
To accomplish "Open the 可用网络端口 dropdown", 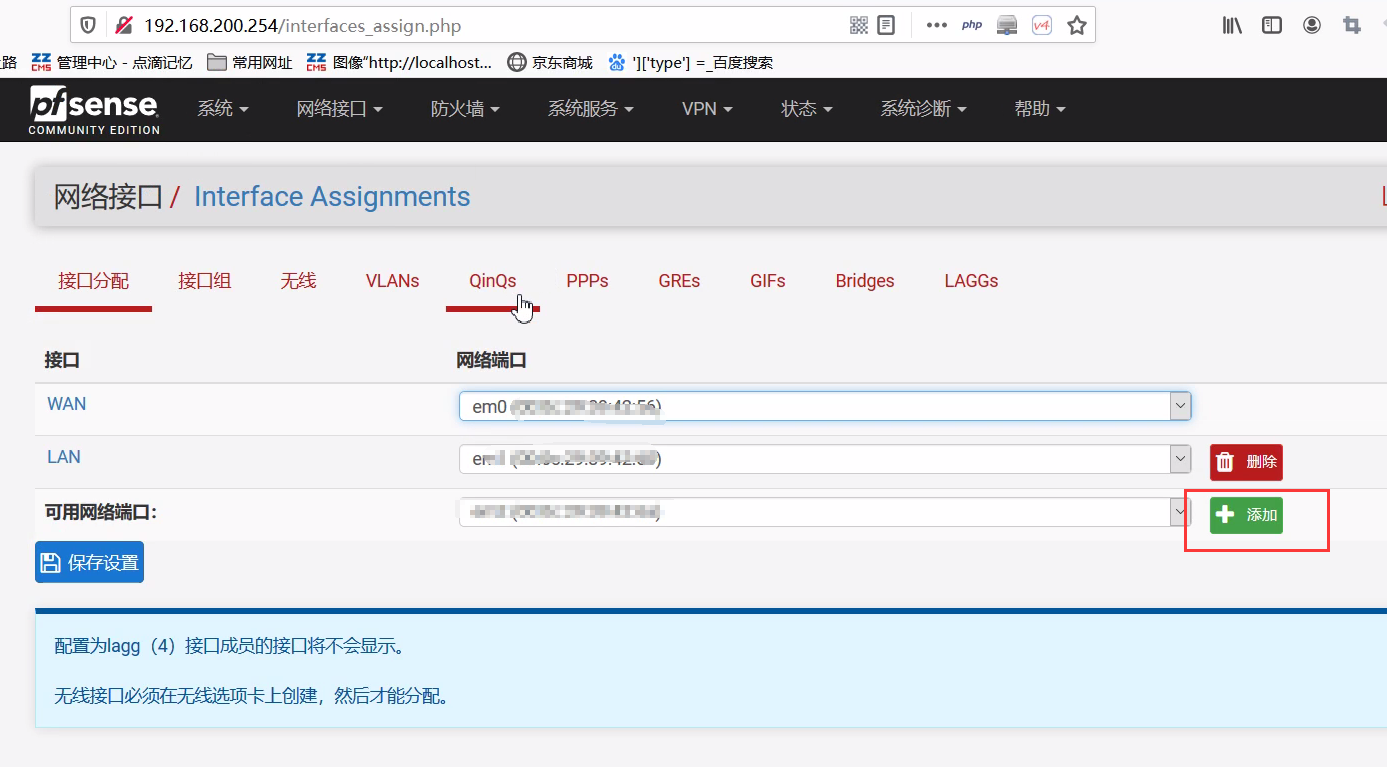I will click(825, 512).
